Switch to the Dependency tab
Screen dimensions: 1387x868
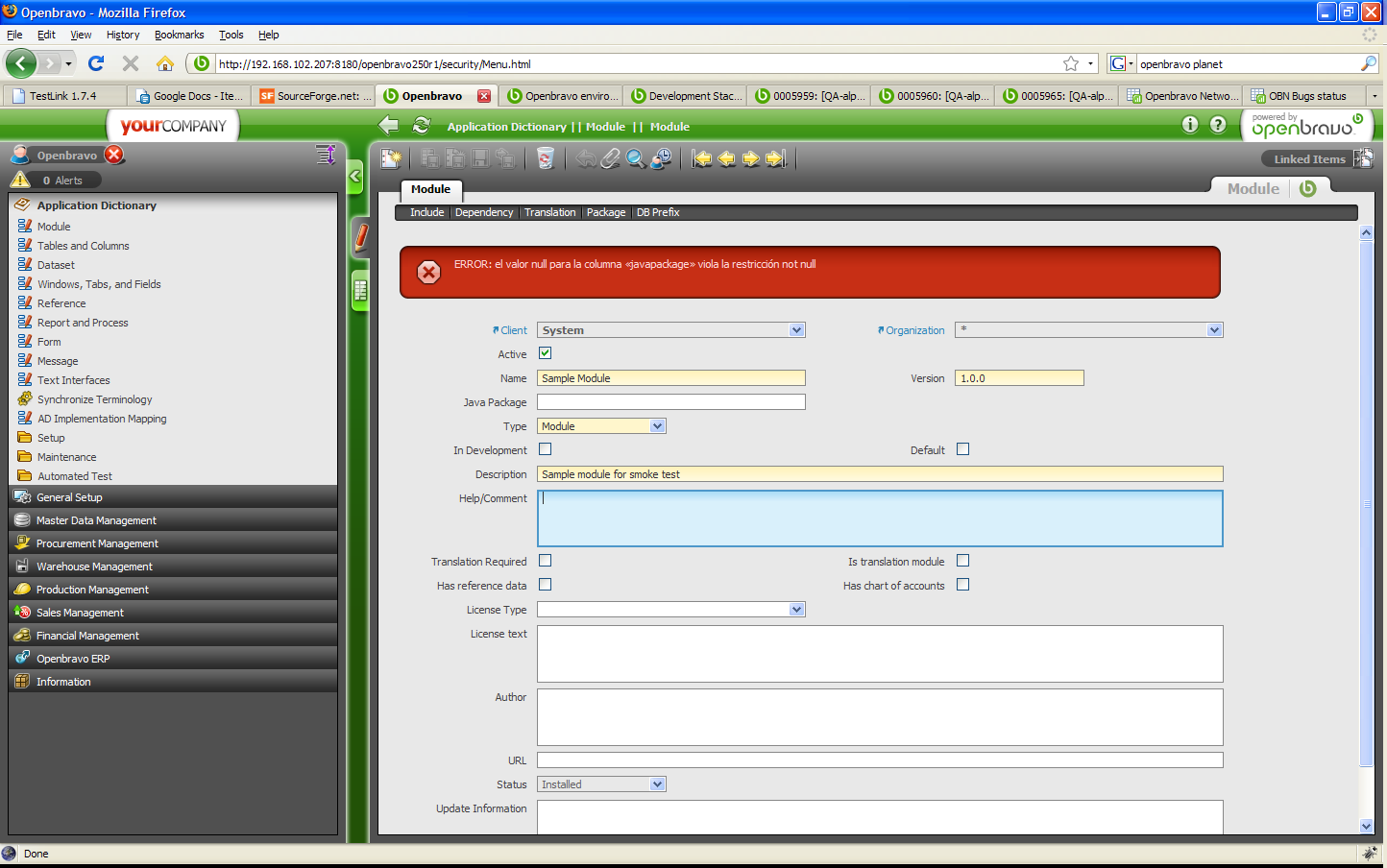pyautogui.click(x=484, y=212)
